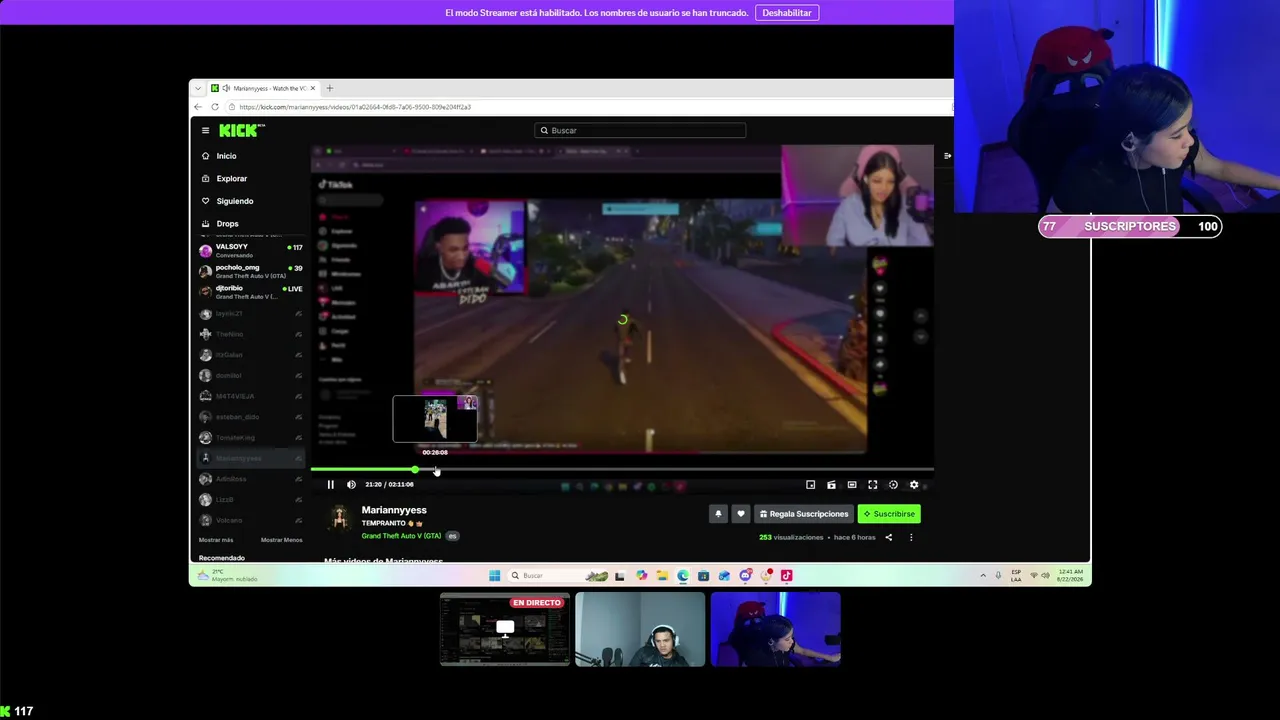Mute the video player volume
Image resolution: width=1280 pixels, height=720 pixels.
(351, 485)
